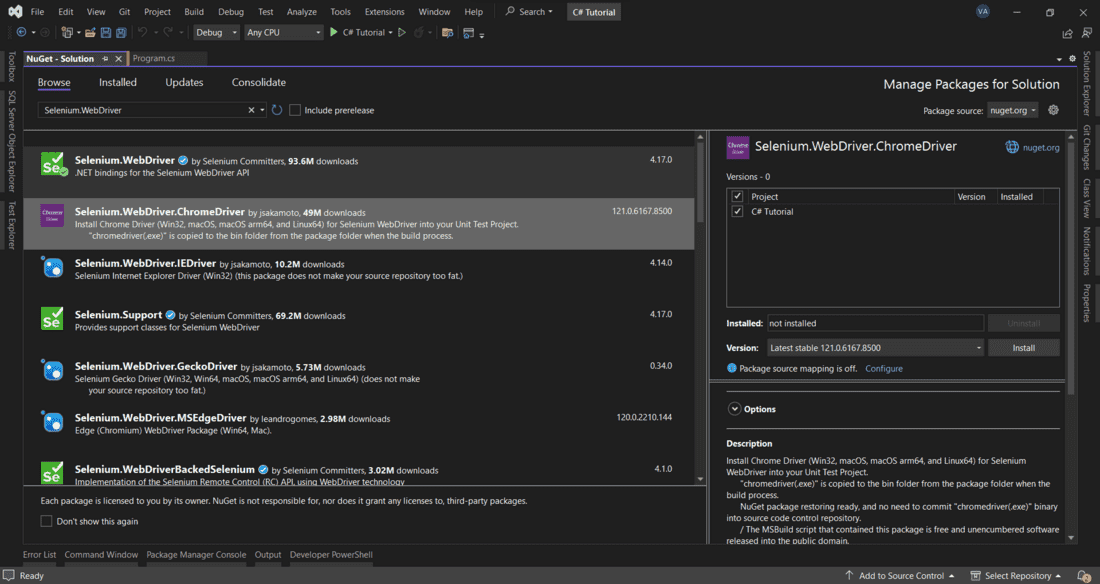The width and height of the screenshot is (1100, 584).
Task: Open the Build menu
Action: point(194,12)
